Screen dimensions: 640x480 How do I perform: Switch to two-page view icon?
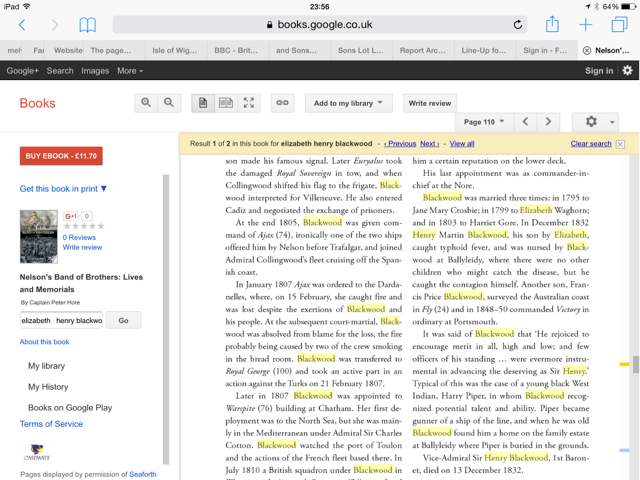click(226, 103)
